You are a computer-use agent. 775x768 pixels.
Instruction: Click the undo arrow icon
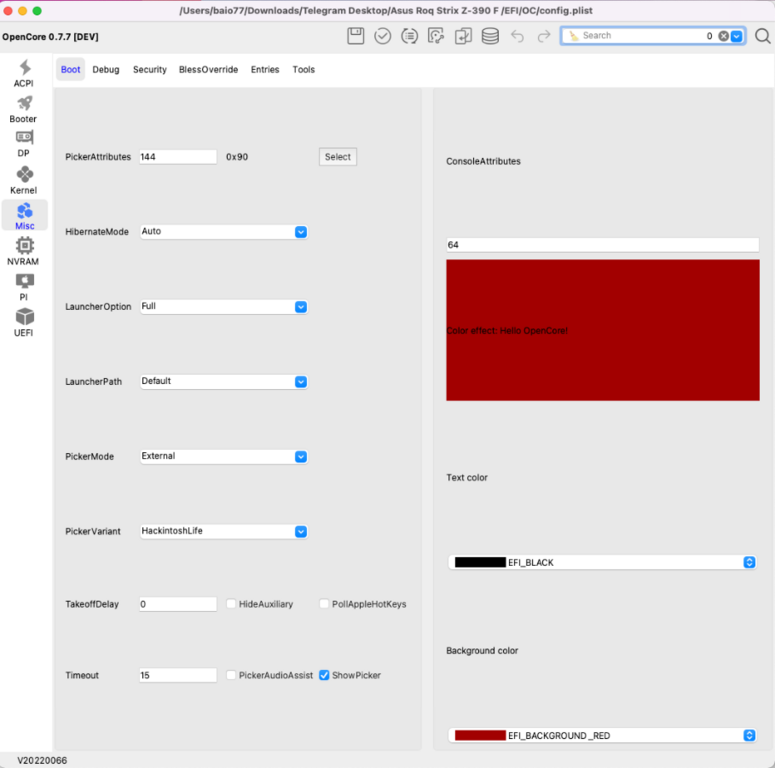(x=517, y=36)
